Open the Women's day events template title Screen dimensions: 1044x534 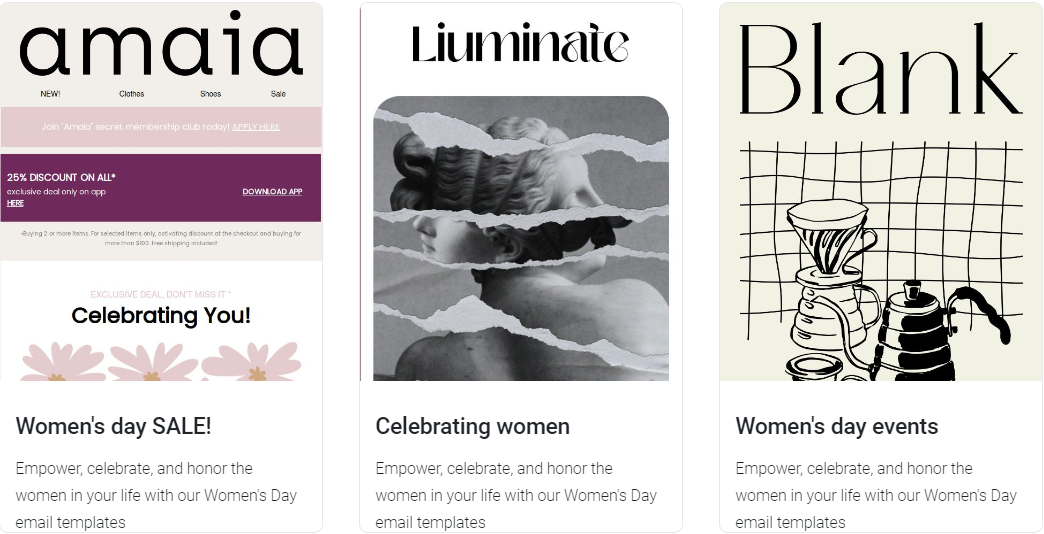tap(837, 426)
